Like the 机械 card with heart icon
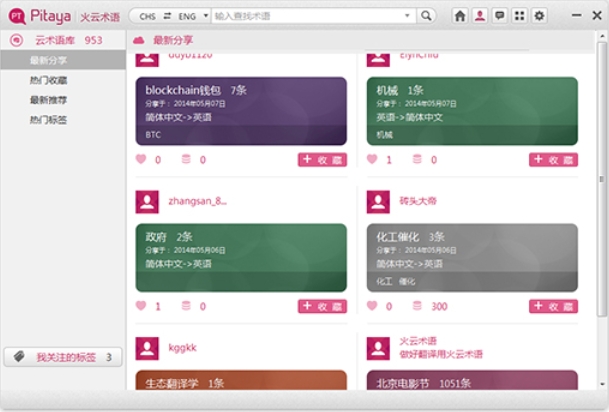Image resolution: width=609 pixels, height=412 pixels. click(372, 159)
